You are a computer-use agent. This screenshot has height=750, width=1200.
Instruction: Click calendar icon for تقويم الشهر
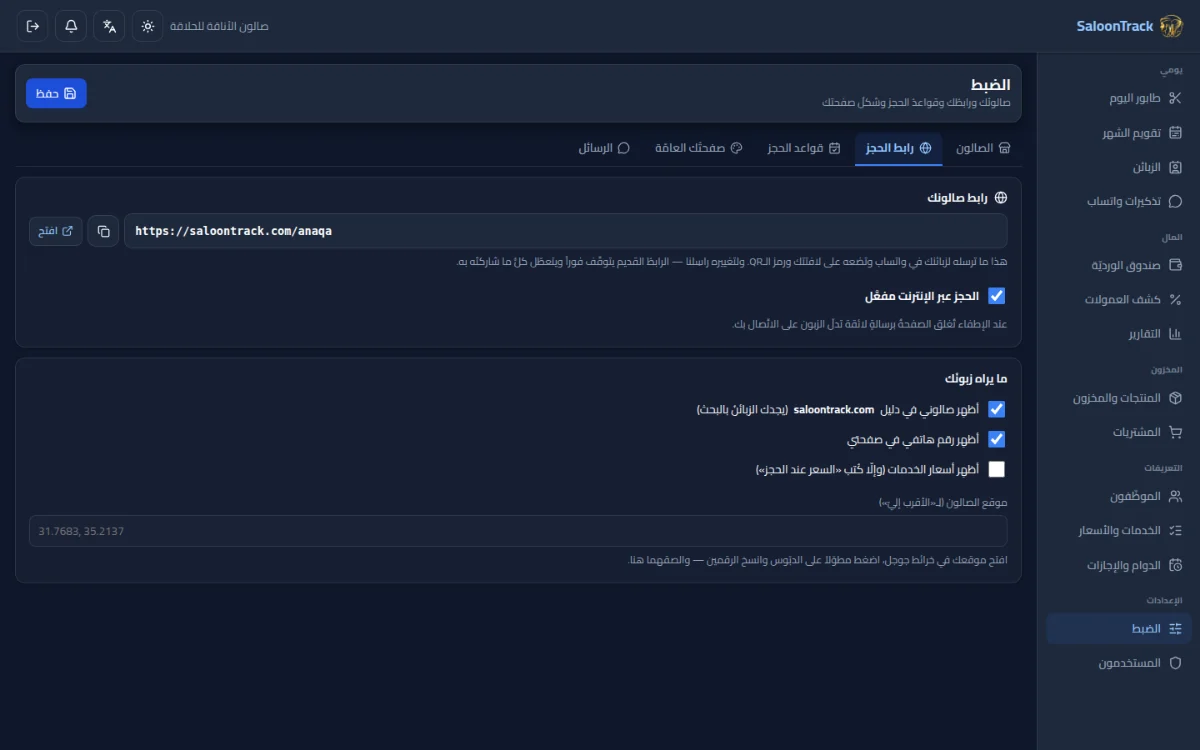(1175, 133)
